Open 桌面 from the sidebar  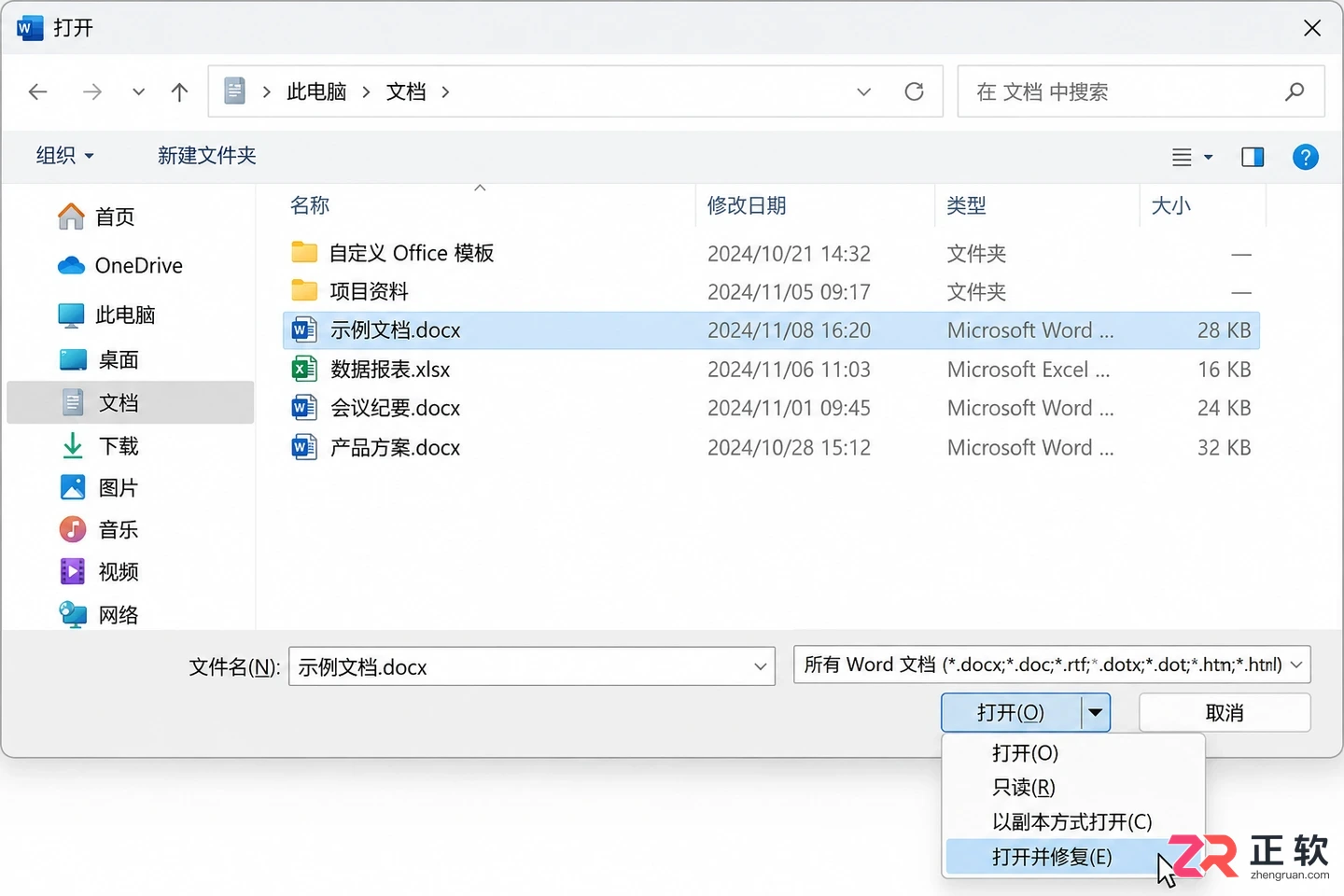pos(99,359)
